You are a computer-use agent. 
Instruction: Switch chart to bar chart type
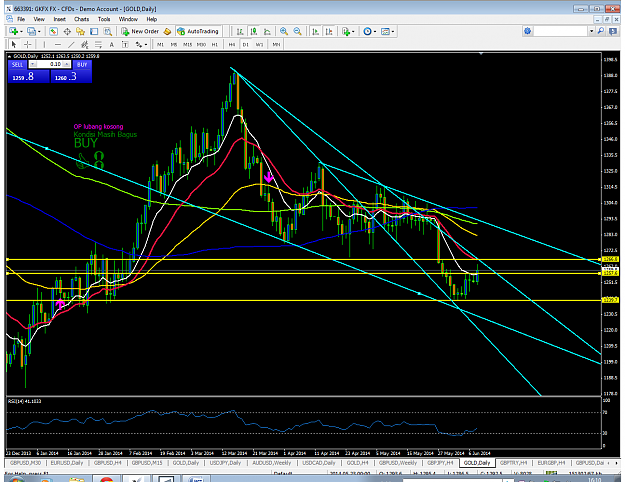pos(240,31)
